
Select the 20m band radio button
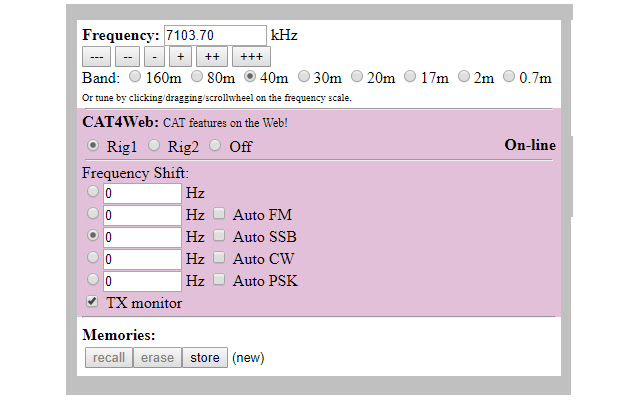tap(357, 76)
